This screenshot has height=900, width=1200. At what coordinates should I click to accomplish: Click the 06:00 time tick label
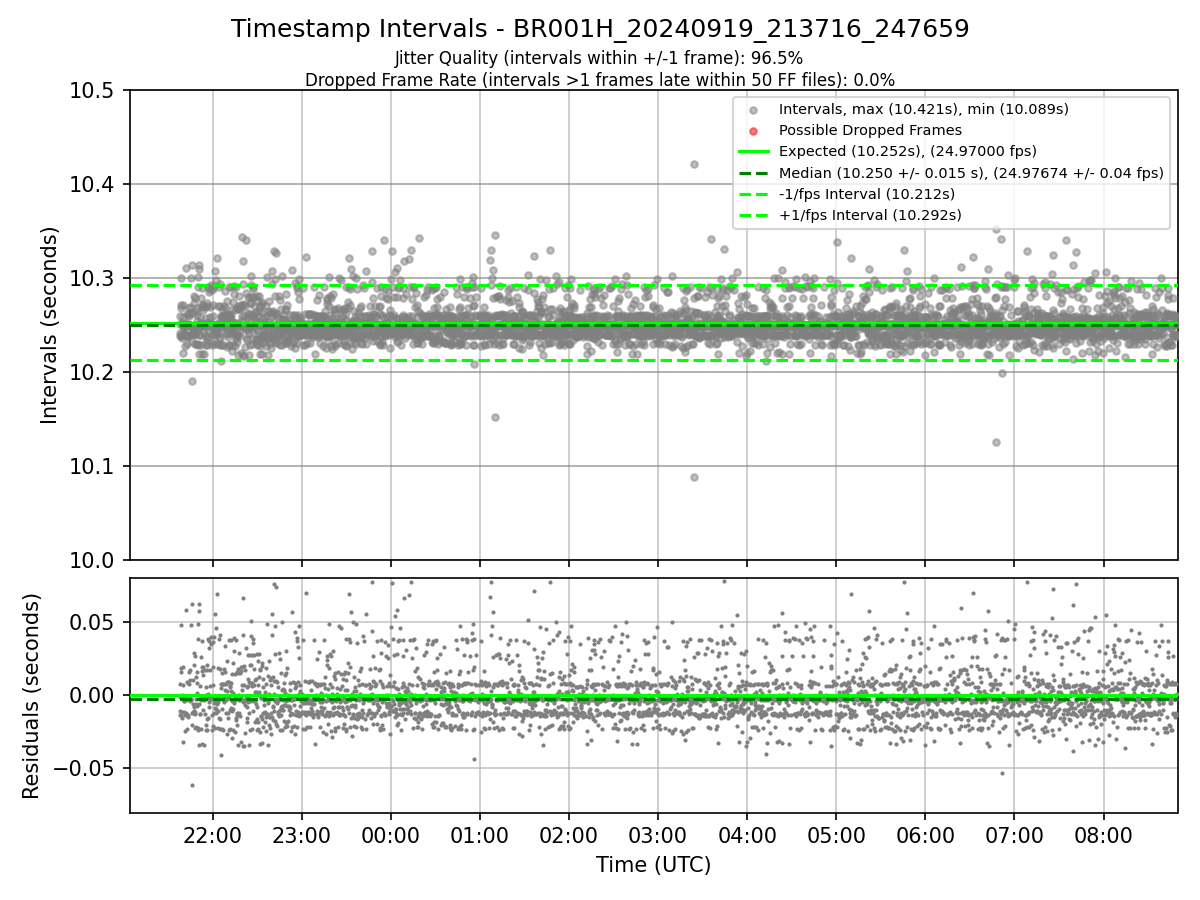925,835
